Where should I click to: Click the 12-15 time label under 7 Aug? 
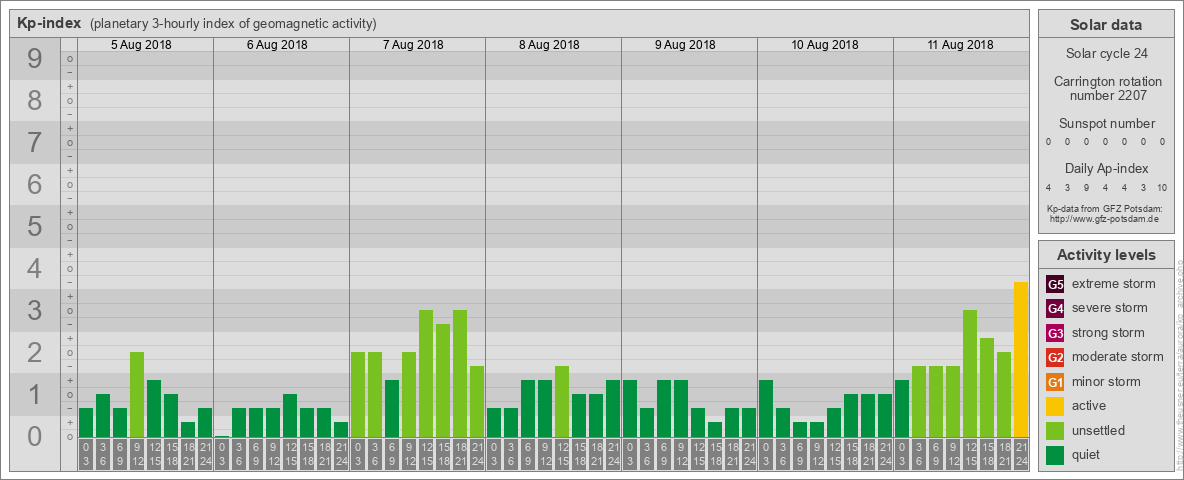pyautogui.click(x=426, y=455)
